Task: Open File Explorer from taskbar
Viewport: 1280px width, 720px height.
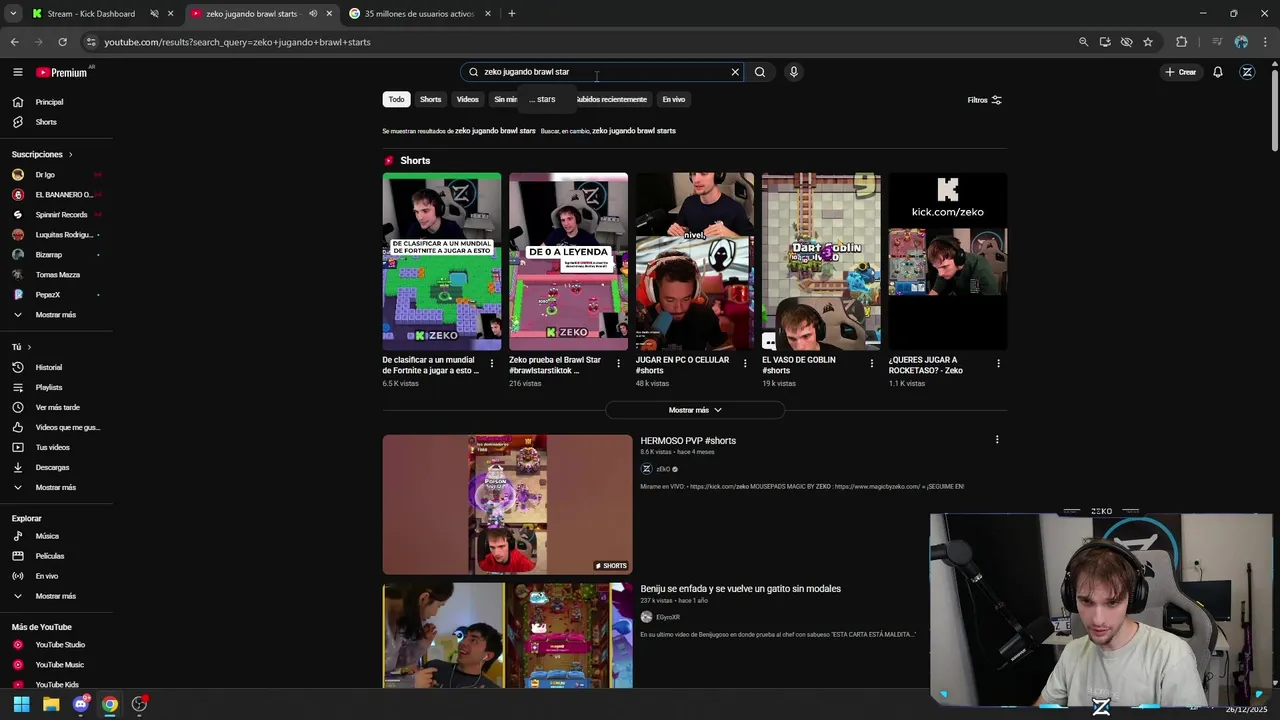Action: click(51, 704)
